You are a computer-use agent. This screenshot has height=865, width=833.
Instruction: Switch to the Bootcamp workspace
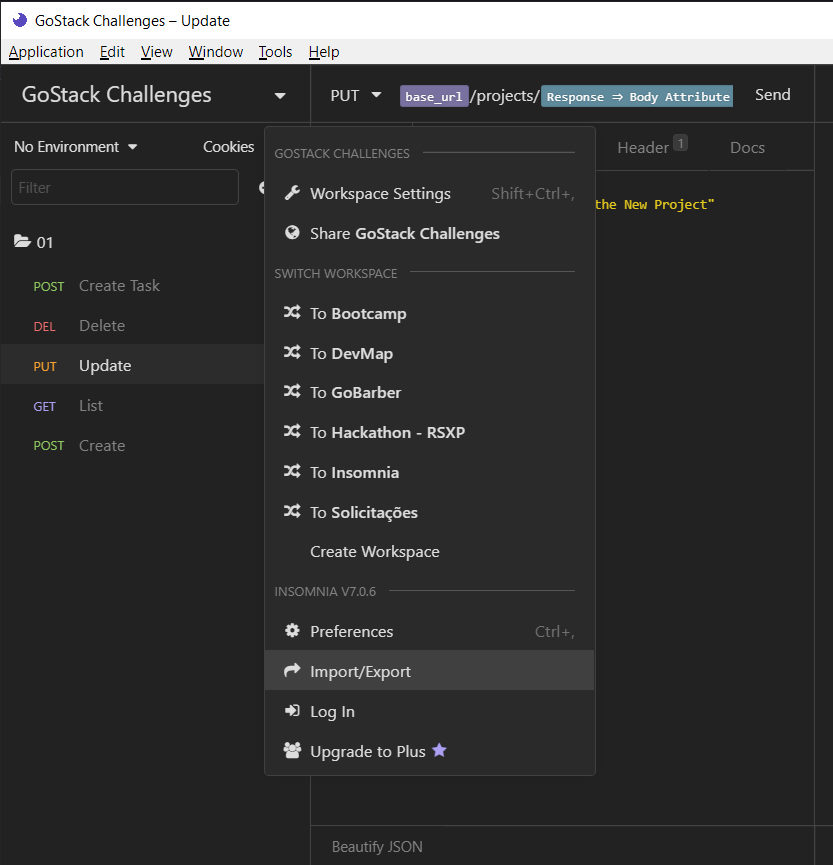coord(429,313)
